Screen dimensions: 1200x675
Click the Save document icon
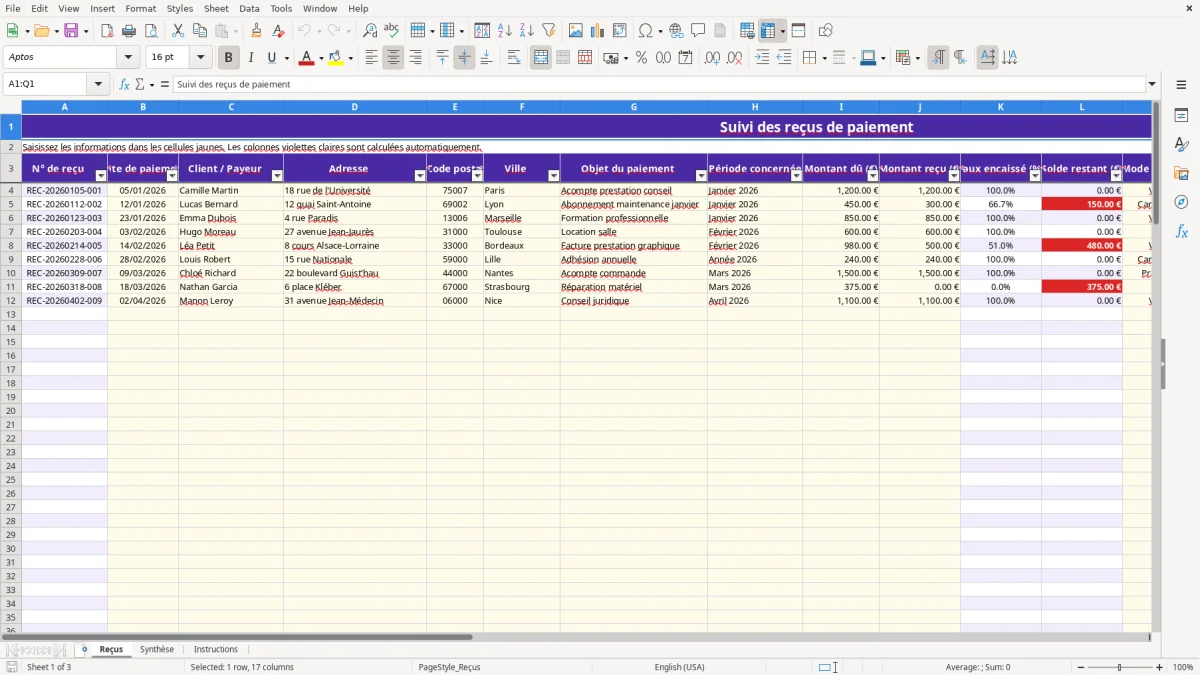[71, 31]
